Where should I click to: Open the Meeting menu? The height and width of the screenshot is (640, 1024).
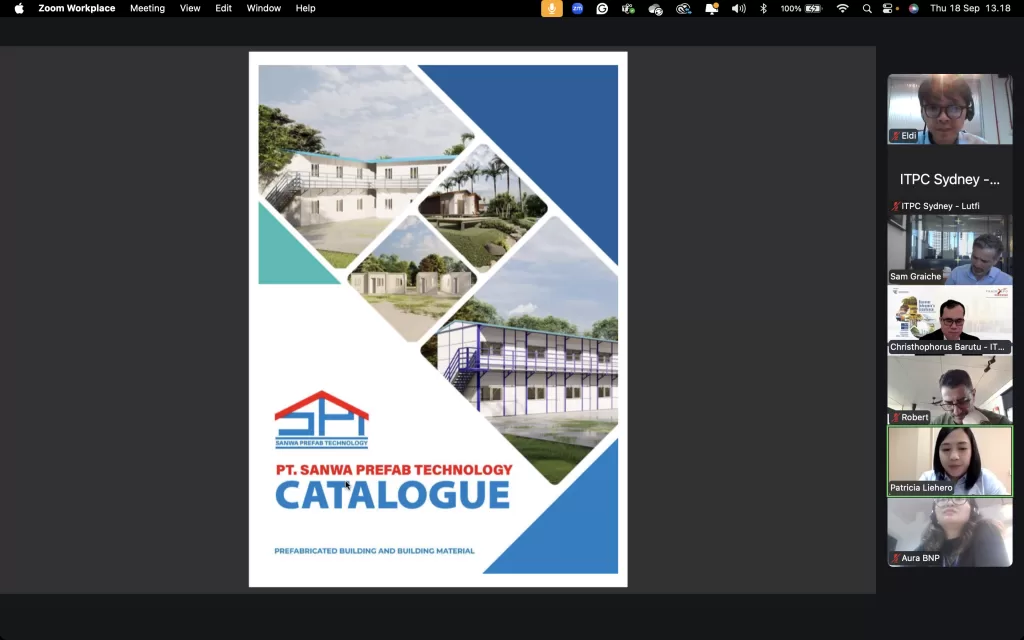(147, 8)
